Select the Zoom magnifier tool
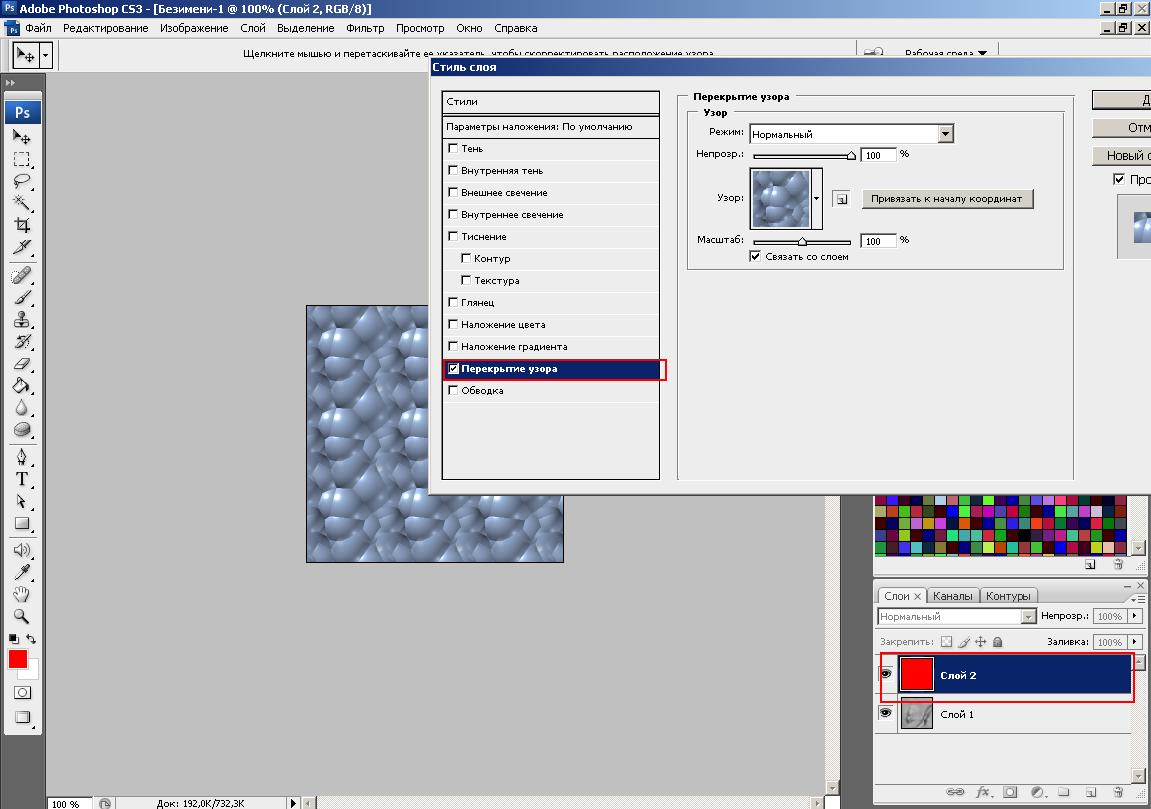 click(x=22, y=617)
